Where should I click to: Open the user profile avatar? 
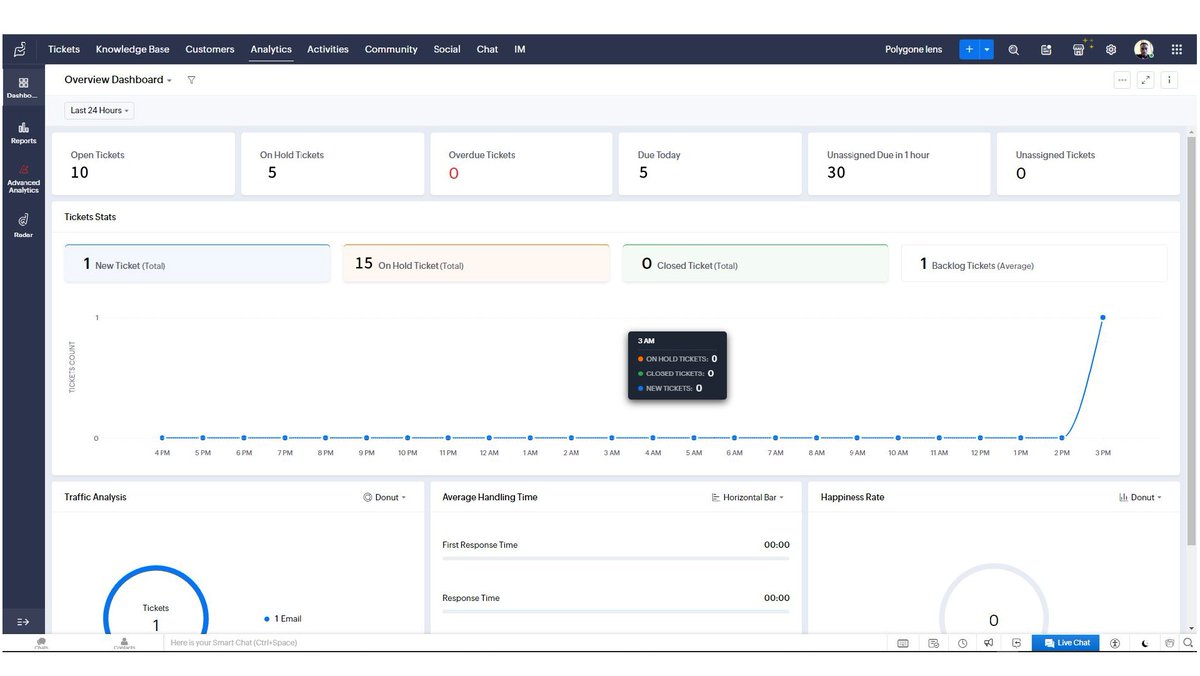pos(1144,49)
